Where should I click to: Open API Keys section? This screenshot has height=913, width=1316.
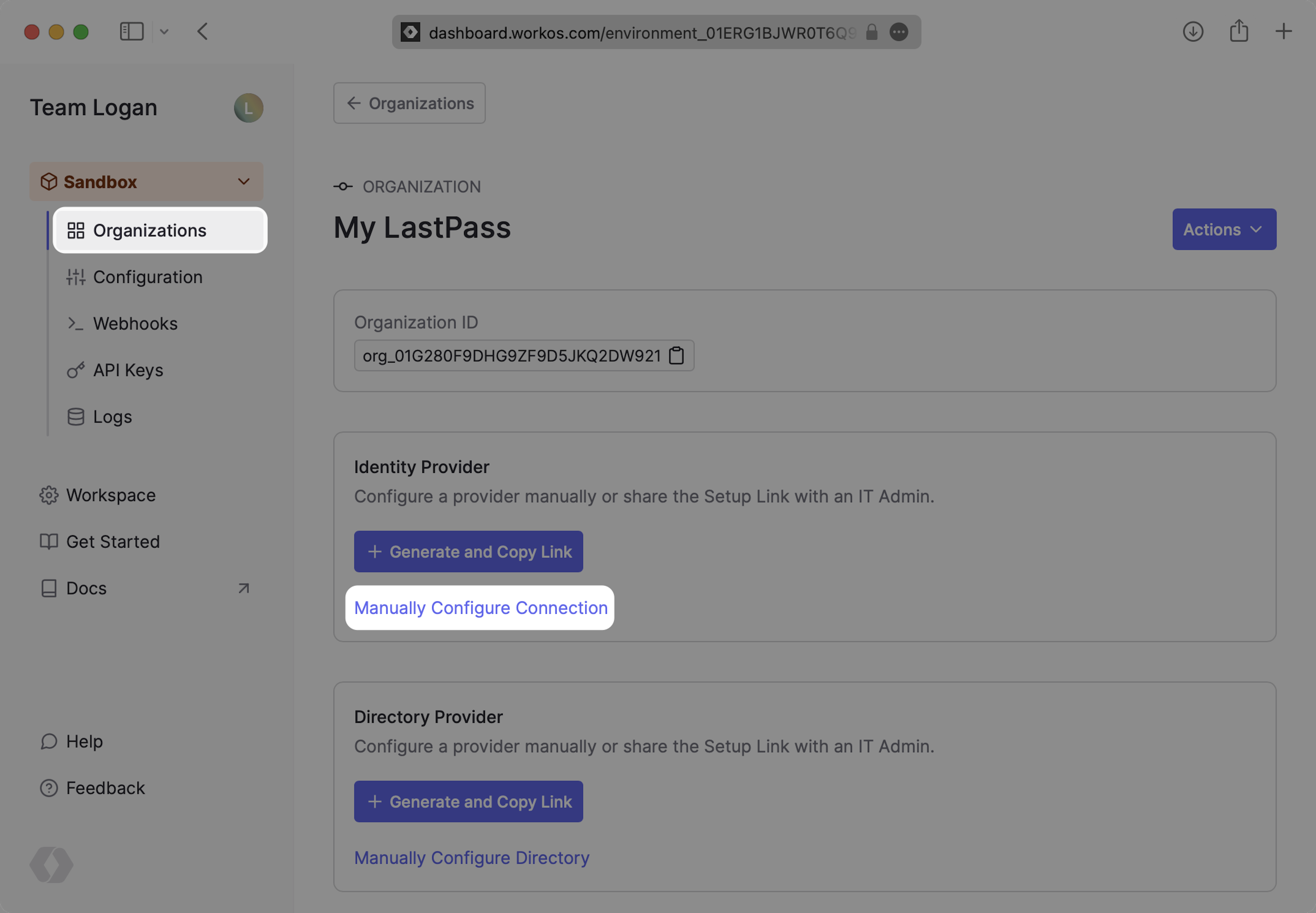coord(128,370)
